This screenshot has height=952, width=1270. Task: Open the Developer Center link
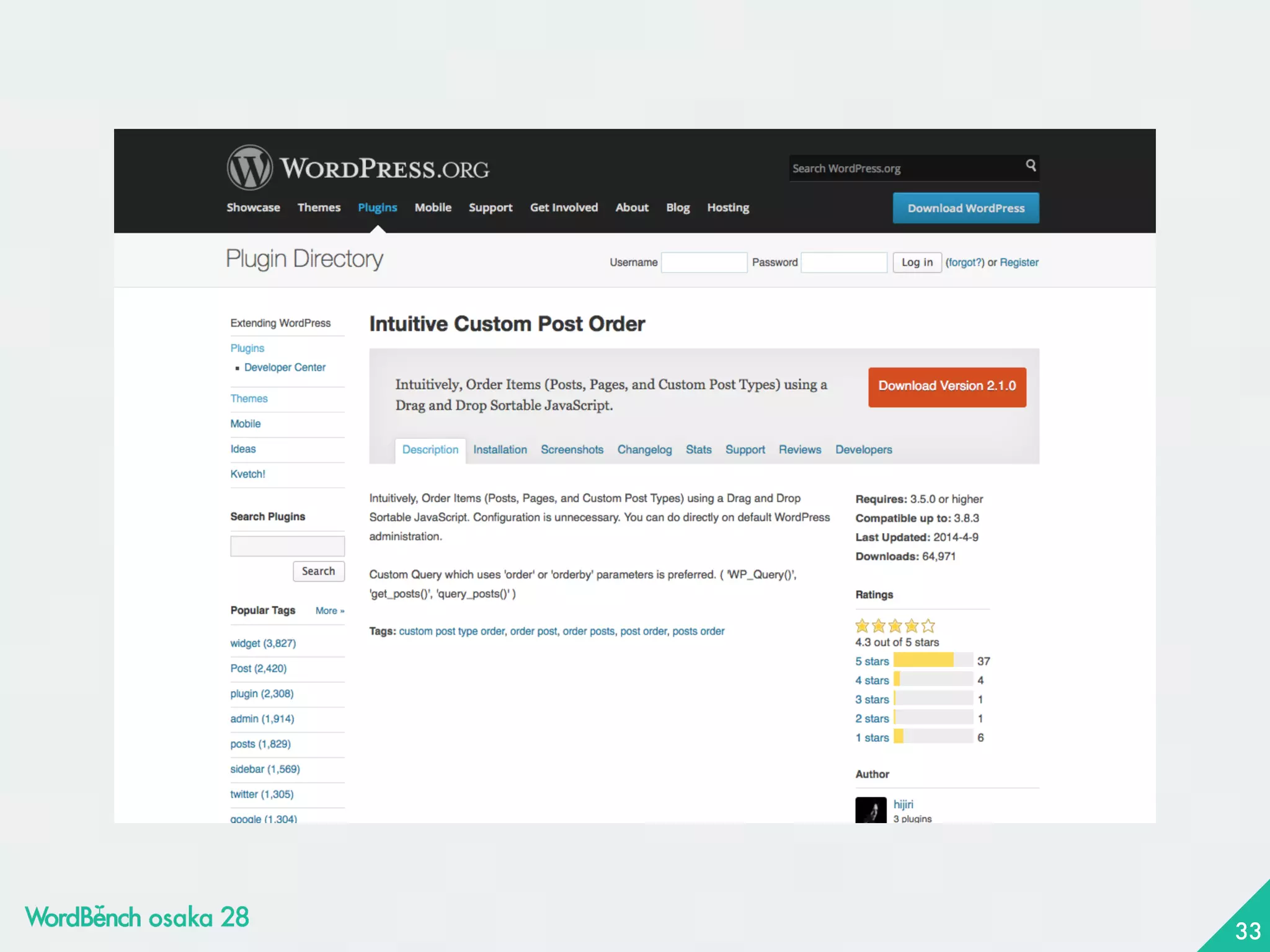pyautogui.click(x=285, y=367)
